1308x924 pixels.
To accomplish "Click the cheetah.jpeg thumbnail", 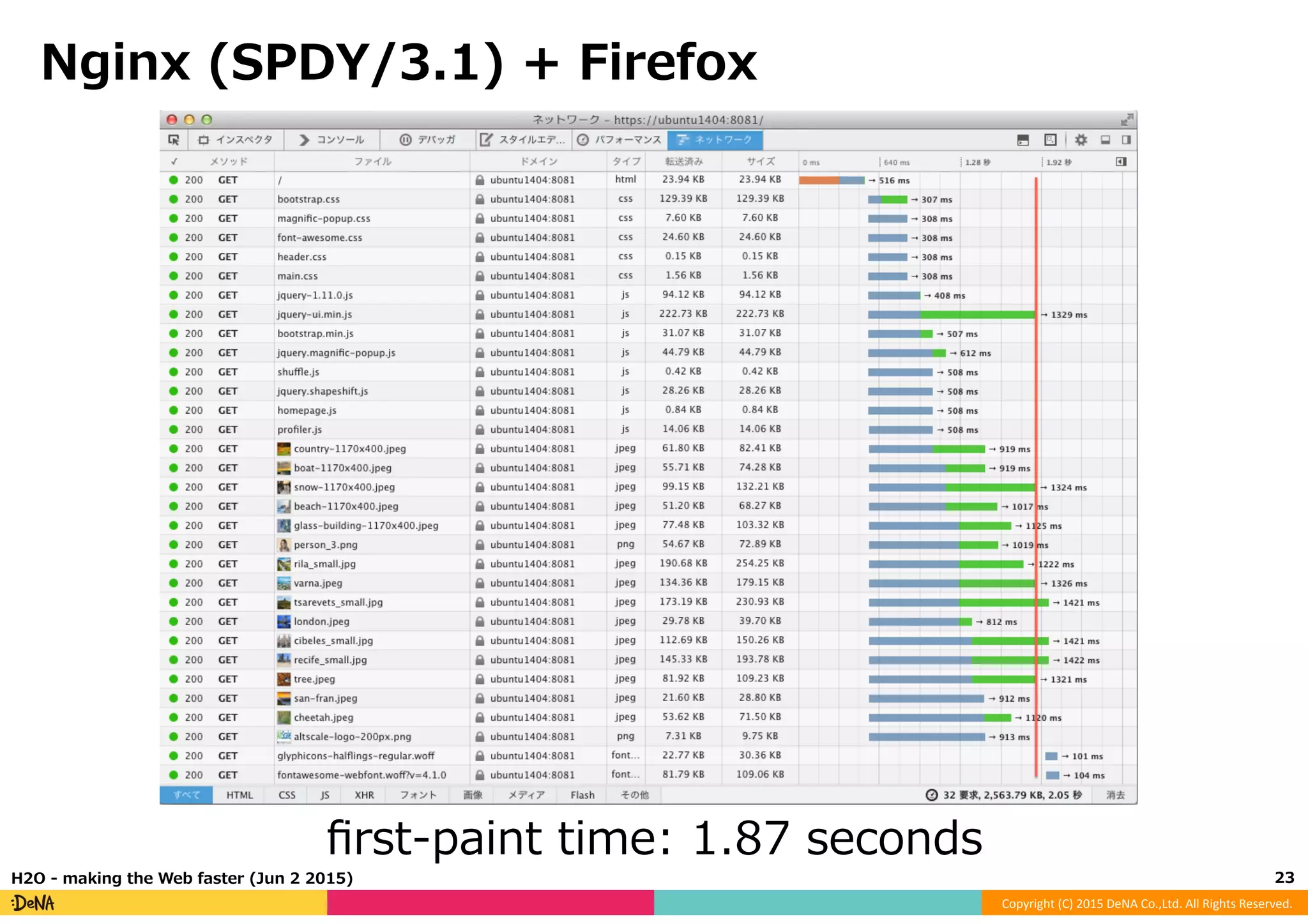I will tap(284, 718).
